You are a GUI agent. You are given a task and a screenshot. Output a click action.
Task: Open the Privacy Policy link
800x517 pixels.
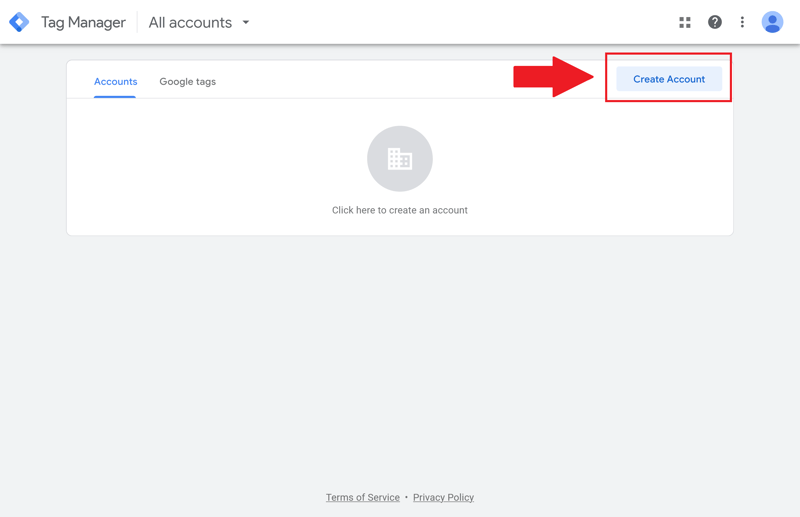point(443,497)
